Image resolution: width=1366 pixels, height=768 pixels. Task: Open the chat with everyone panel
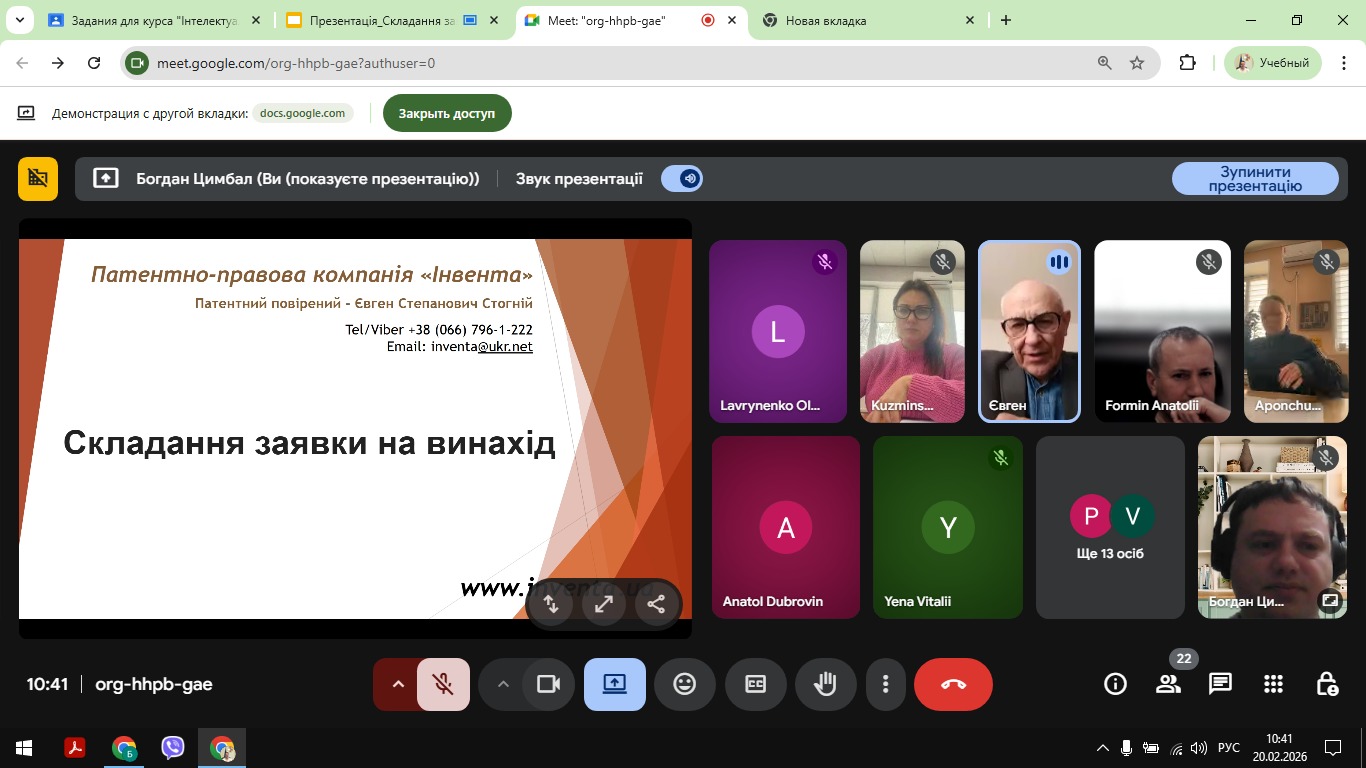pos(1220,684)
